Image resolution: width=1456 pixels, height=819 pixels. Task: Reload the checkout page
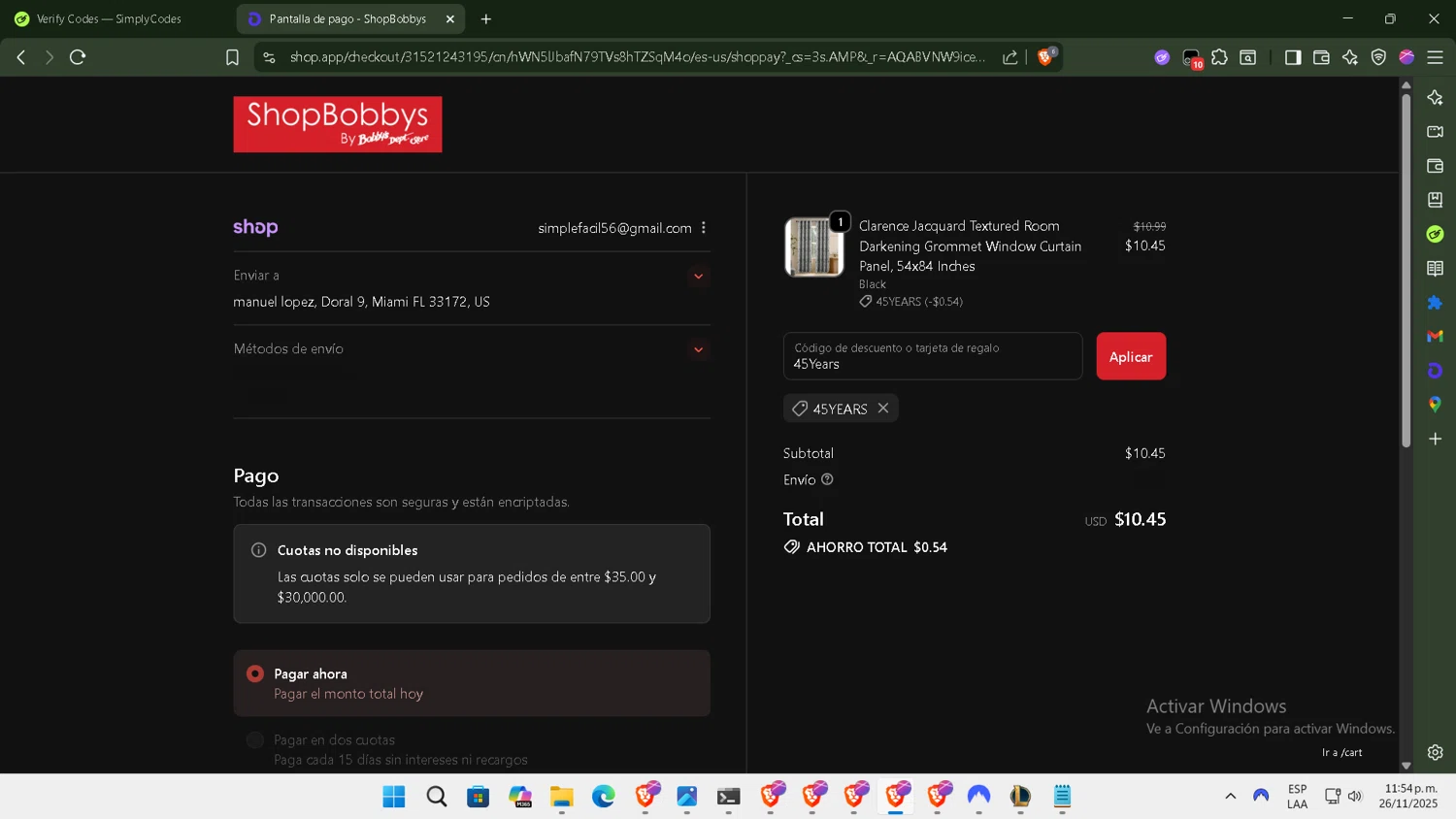(x=78, y=57)
